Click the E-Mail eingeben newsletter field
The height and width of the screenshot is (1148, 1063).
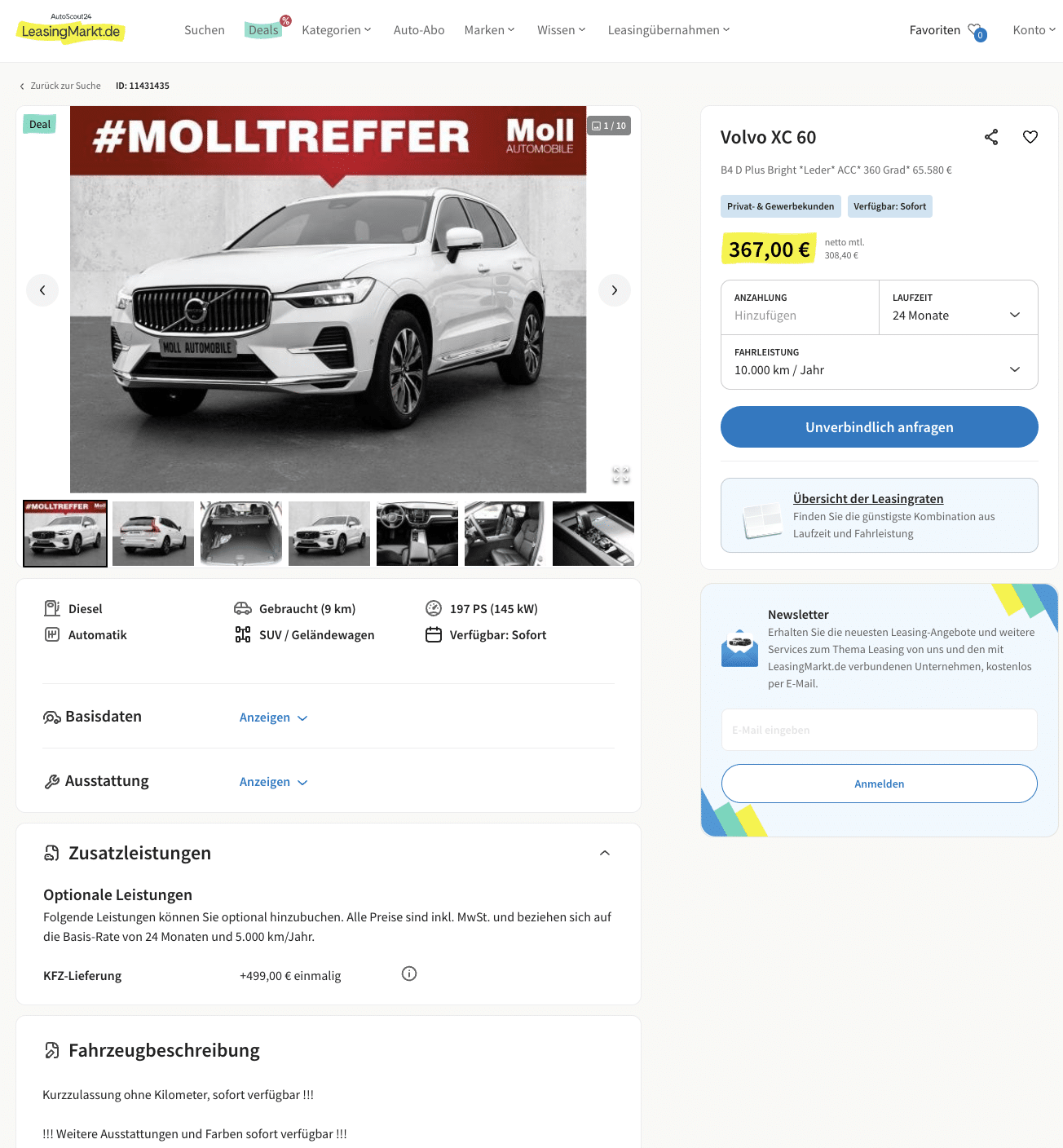tap(880, 730)
